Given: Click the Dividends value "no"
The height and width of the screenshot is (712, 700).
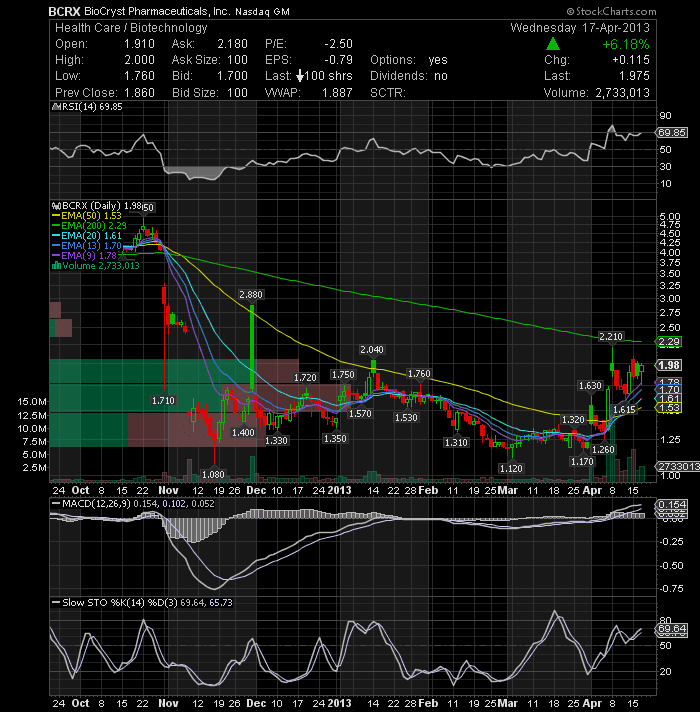Looking at the screenshot, I should coord(441,76).
